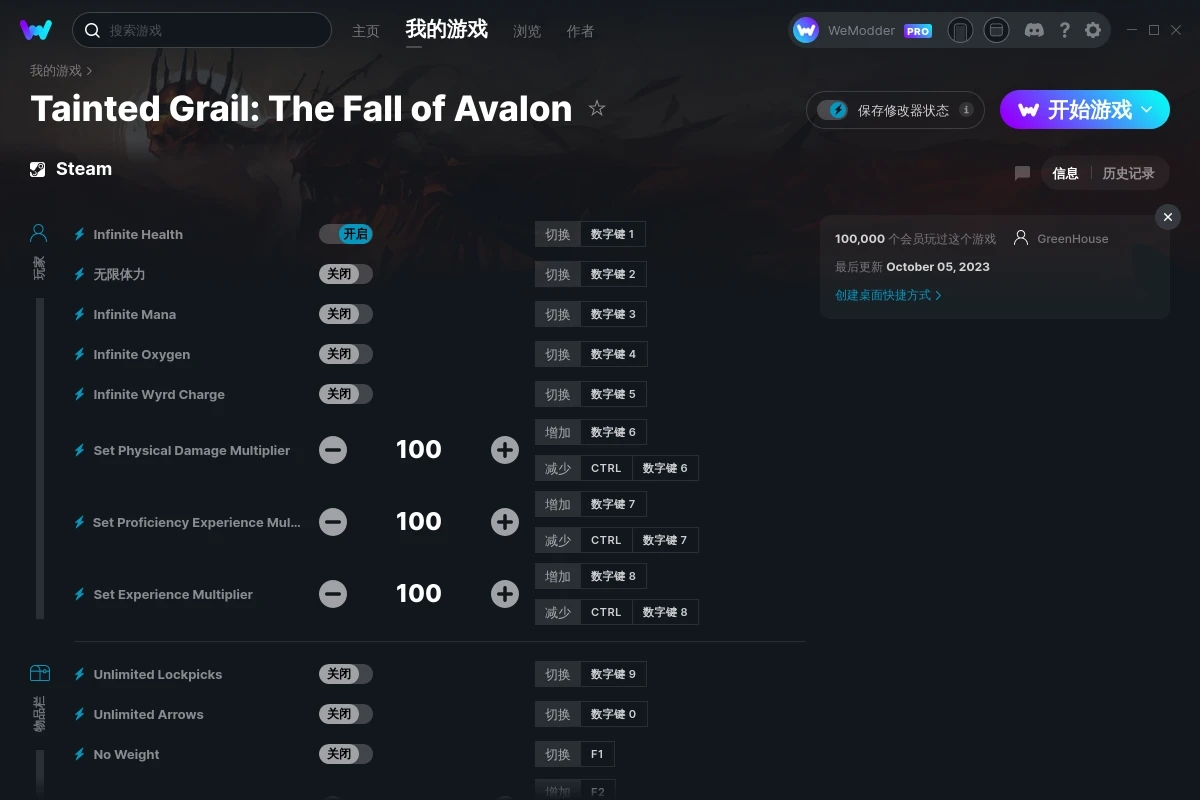Open the Discord icon in the header
Image resolution: width=1200 pixels, height=800 pixels.
point(1035,30)
